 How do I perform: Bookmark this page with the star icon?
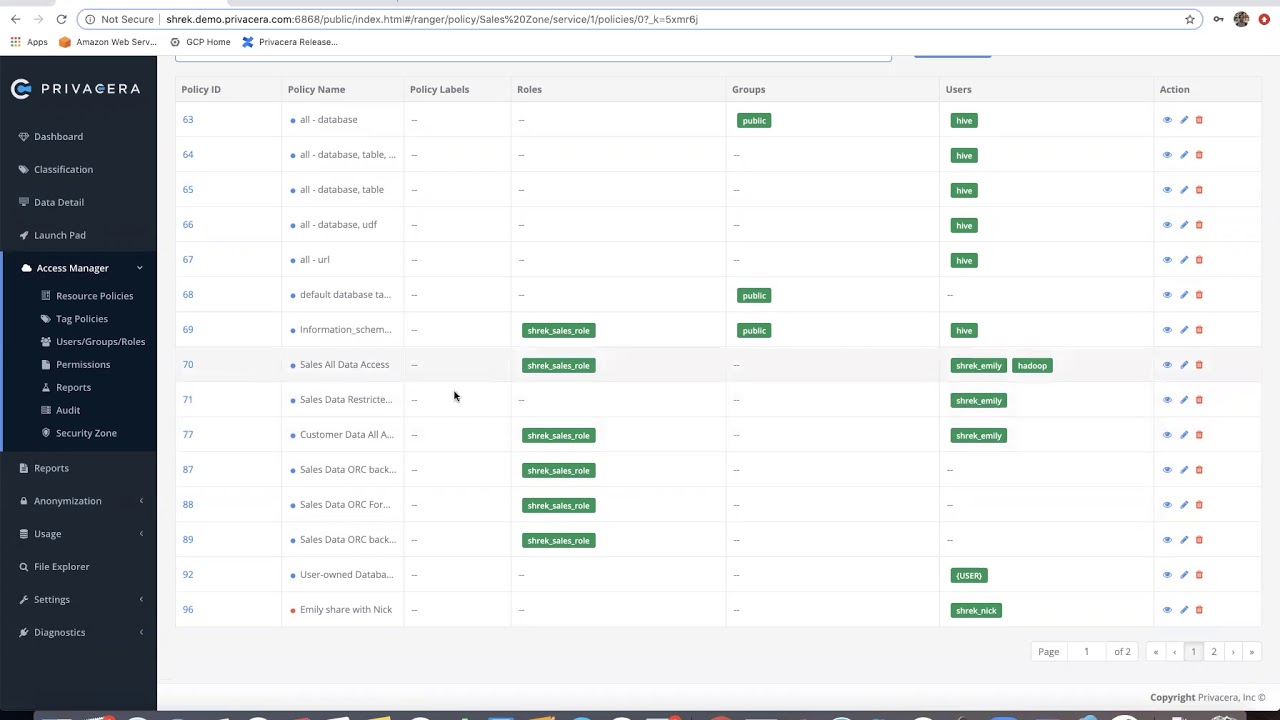click(1190, 19)
